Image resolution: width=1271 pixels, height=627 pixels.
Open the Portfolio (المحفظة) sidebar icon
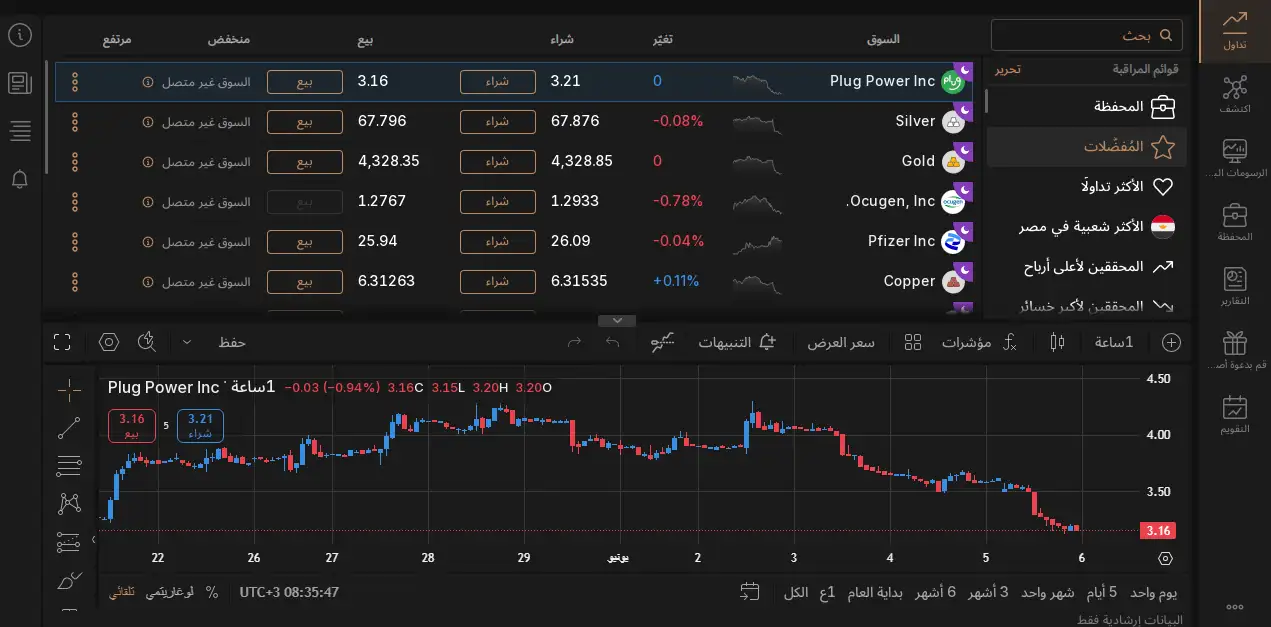(1235, 222)
